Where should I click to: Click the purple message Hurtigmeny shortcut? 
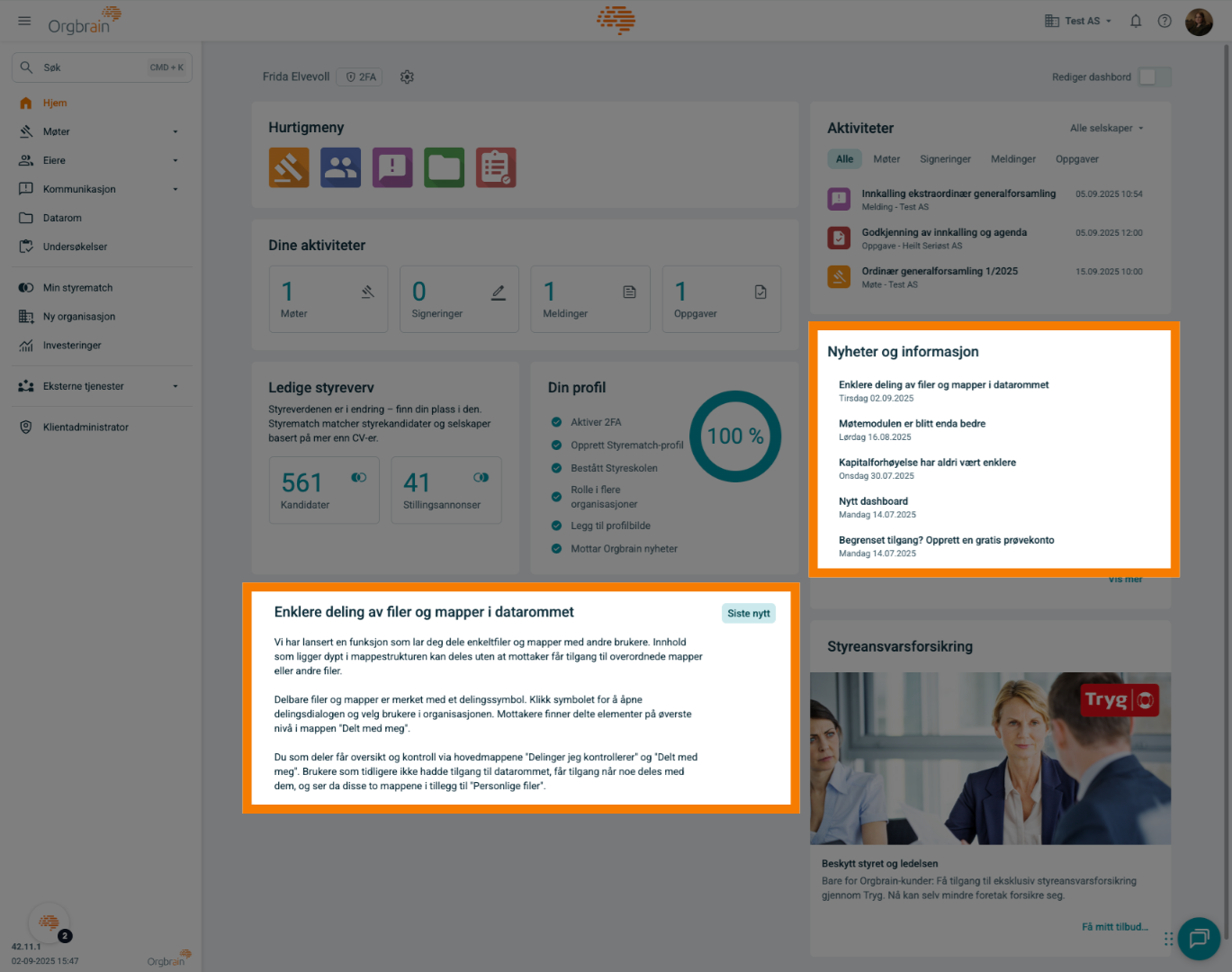[392, 167]
